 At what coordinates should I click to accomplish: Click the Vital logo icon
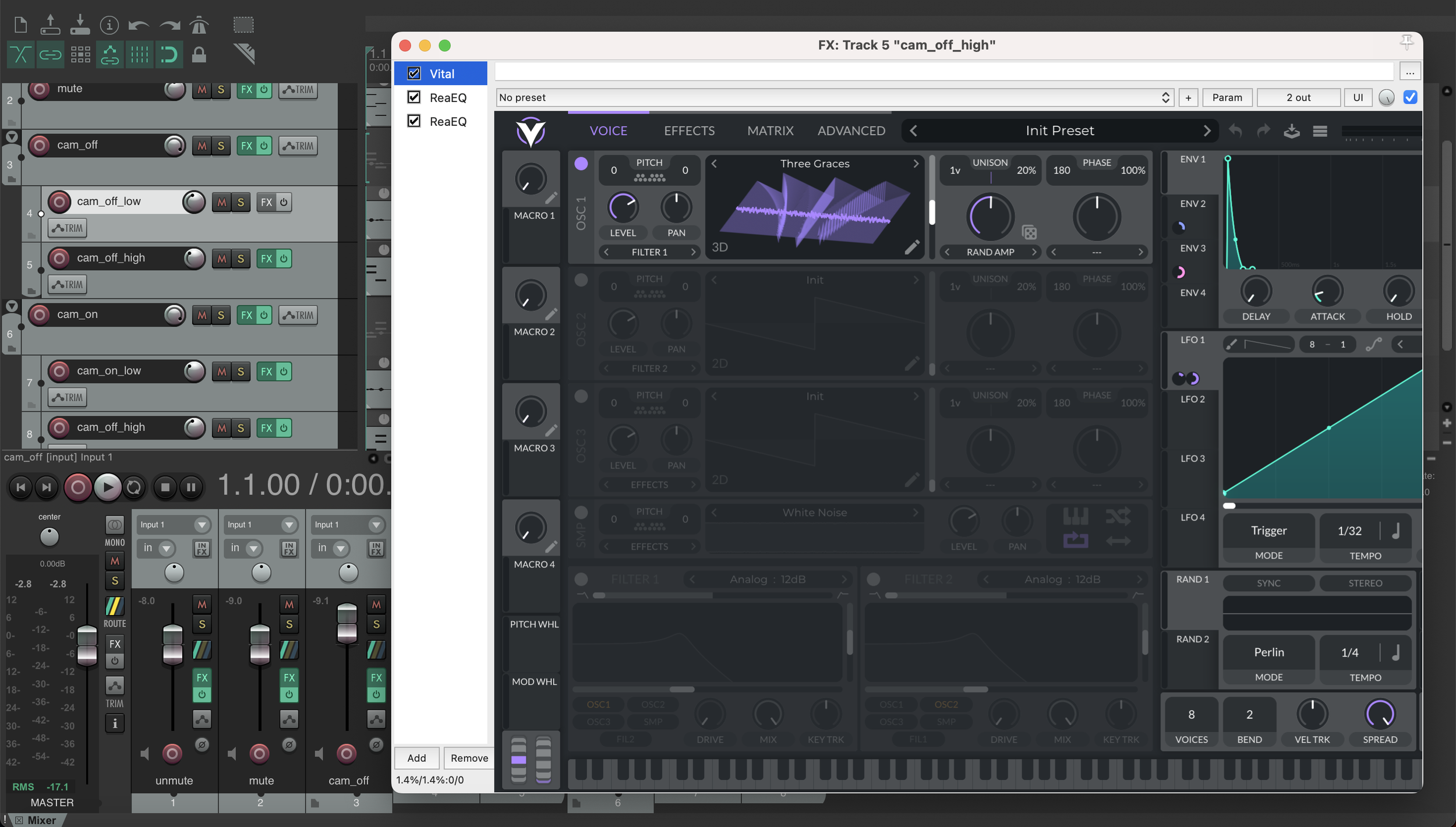pyautogui.click(x=530, y=131)
